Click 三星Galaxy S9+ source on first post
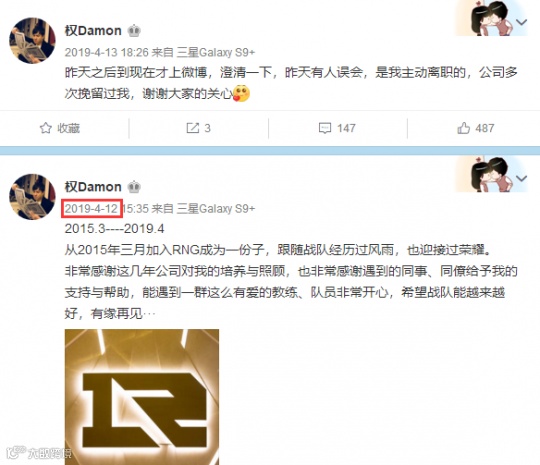The width and height of the screenshot is (540, 465). tap(216, 52)
